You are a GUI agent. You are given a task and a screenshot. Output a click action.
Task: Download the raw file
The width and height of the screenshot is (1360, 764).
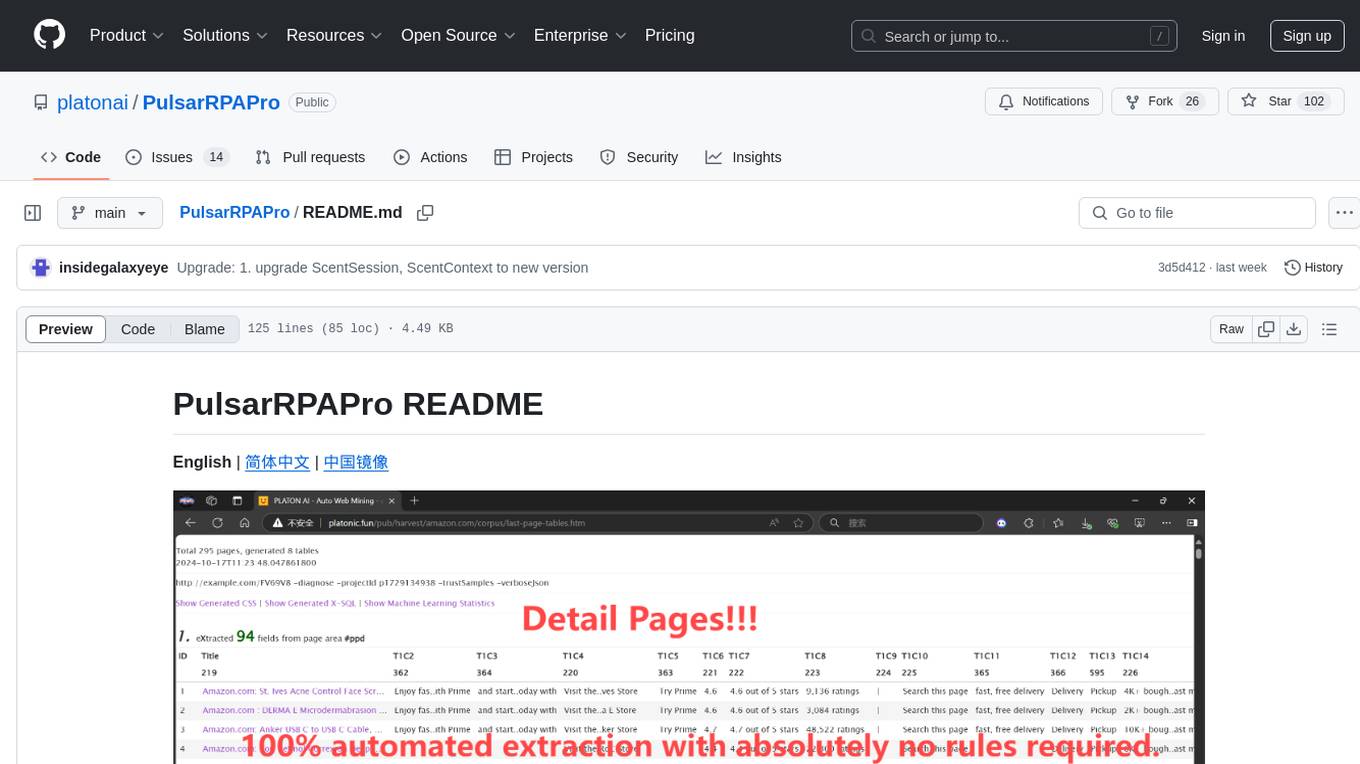[1293, 329]
